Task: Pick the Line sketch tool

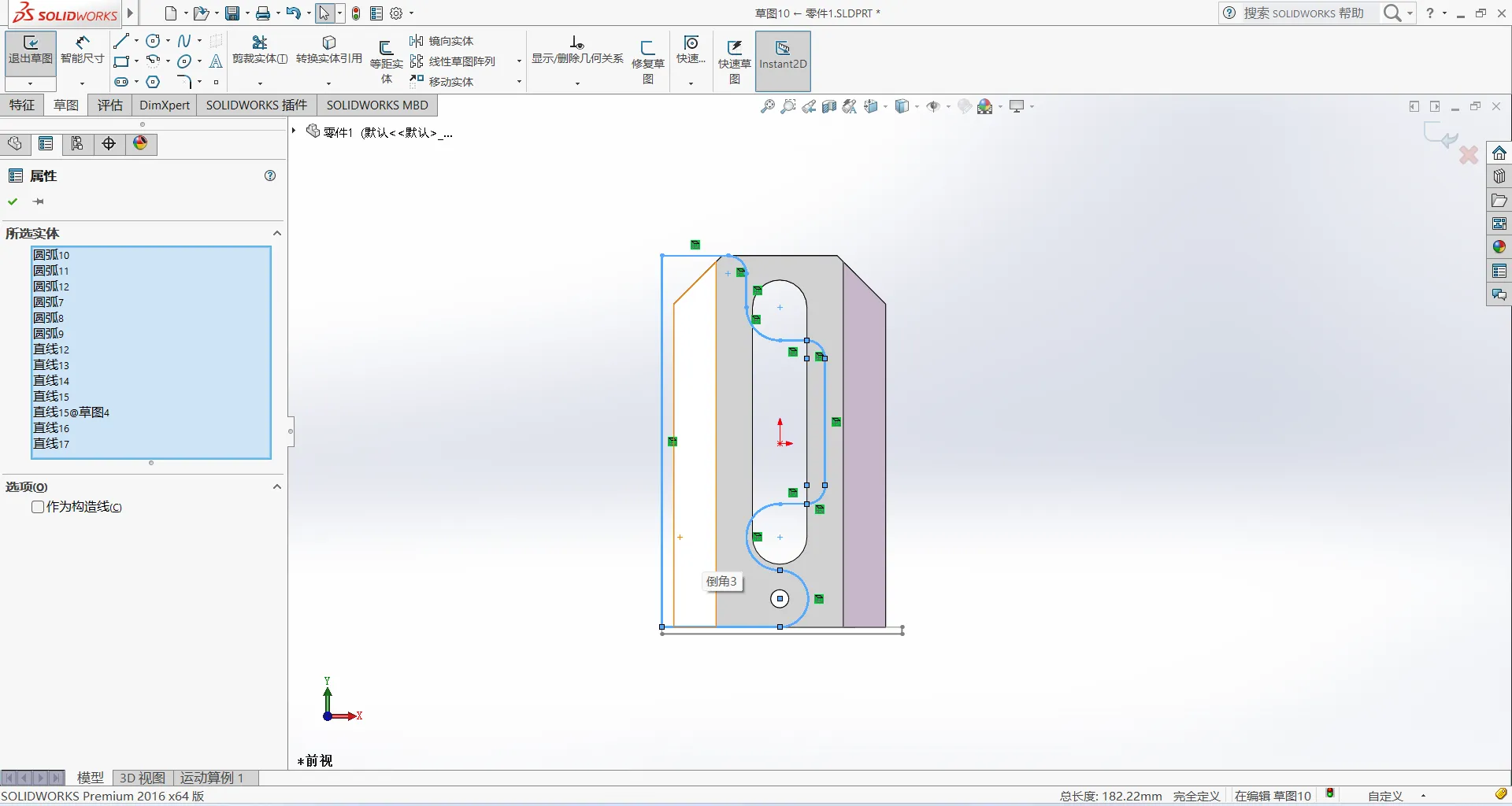Action: coord(120,41)
